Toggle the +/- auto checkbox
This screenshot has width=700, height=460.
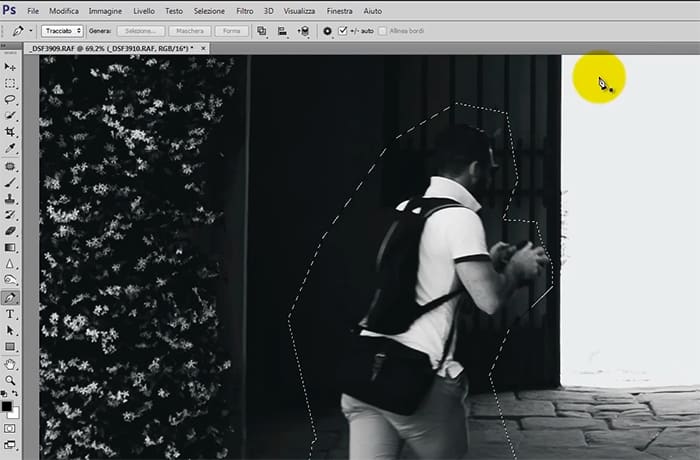343,31
